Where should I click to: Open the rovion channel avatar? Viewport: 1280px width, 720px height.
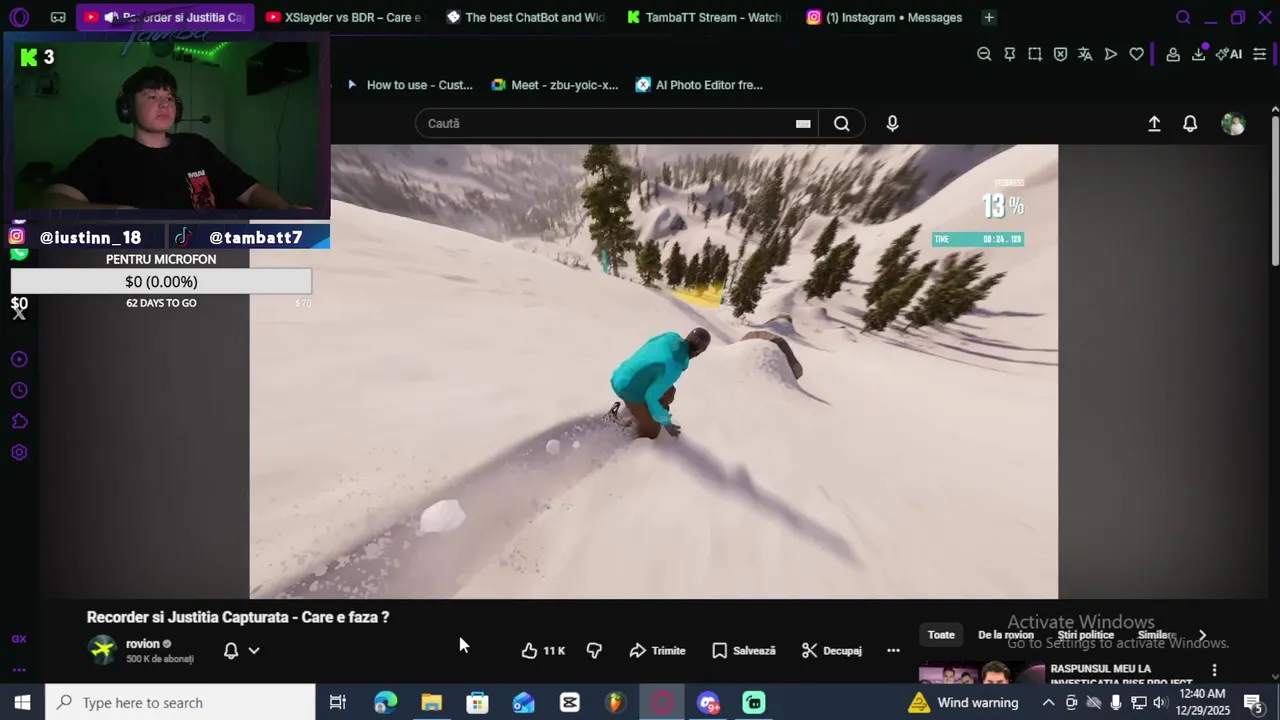pyautogui.click(x=102, y=650)
